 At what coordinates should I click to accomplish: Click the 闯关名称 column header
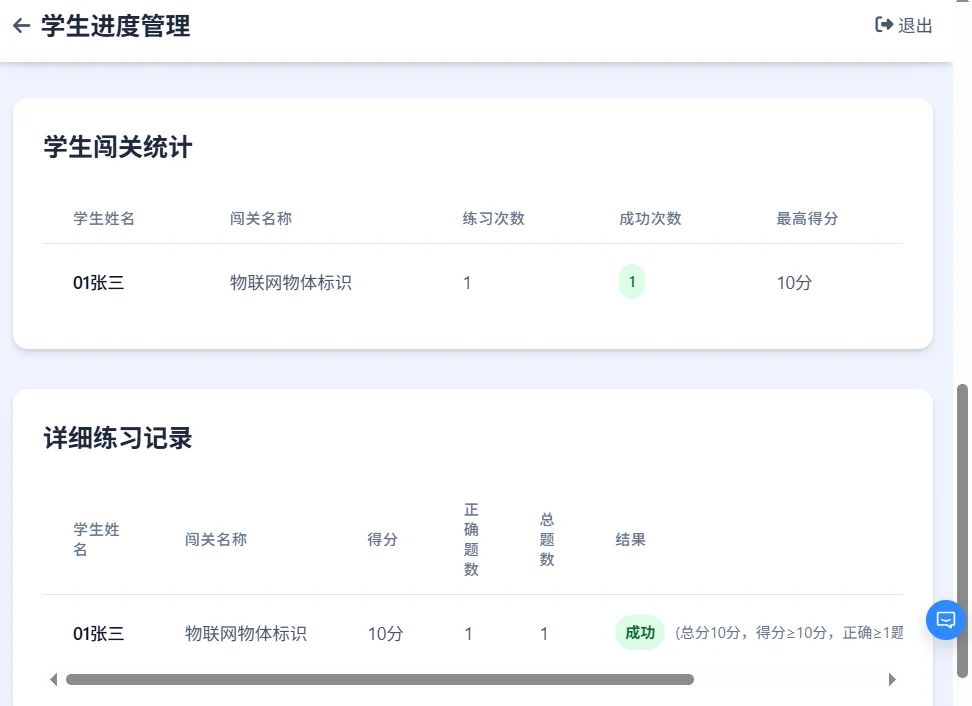click(259, 218)
